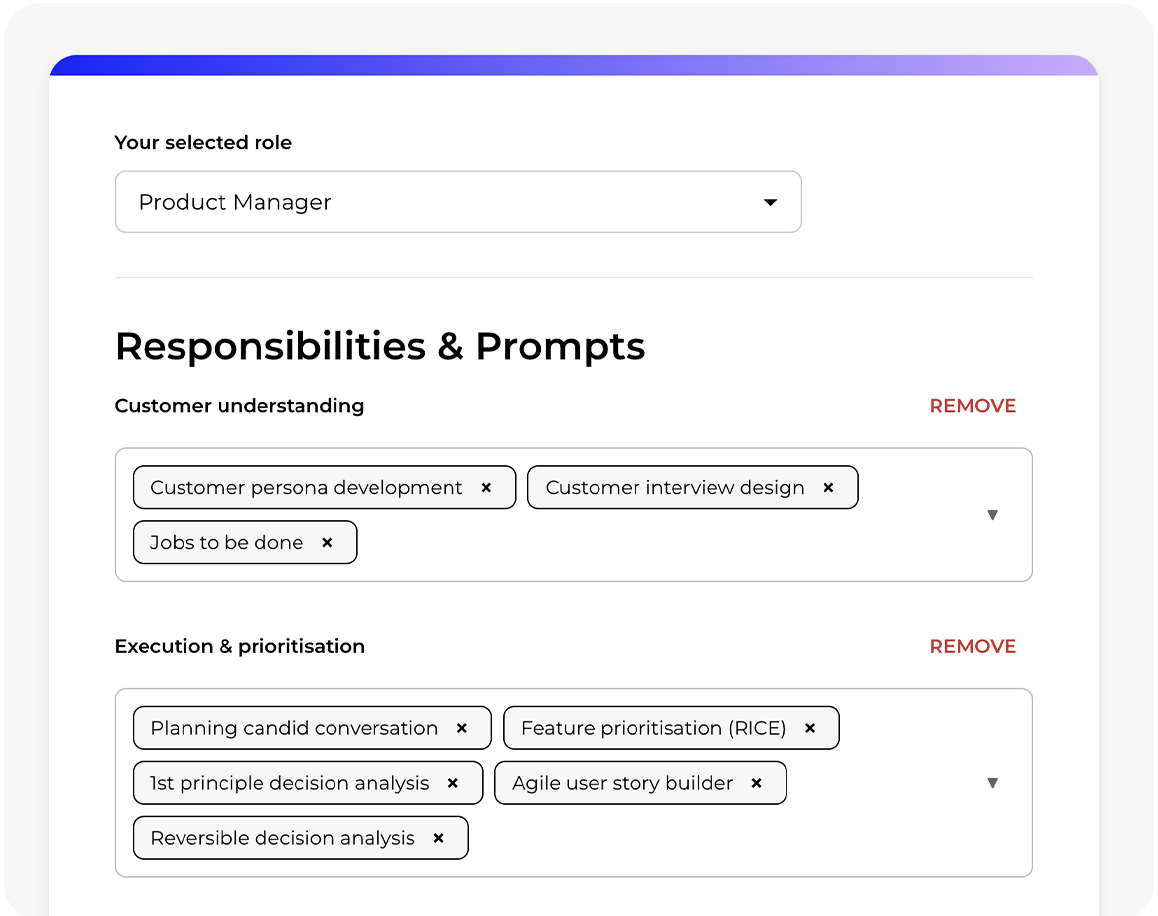Click the Customer interview design chip label

tap(675, 488)
